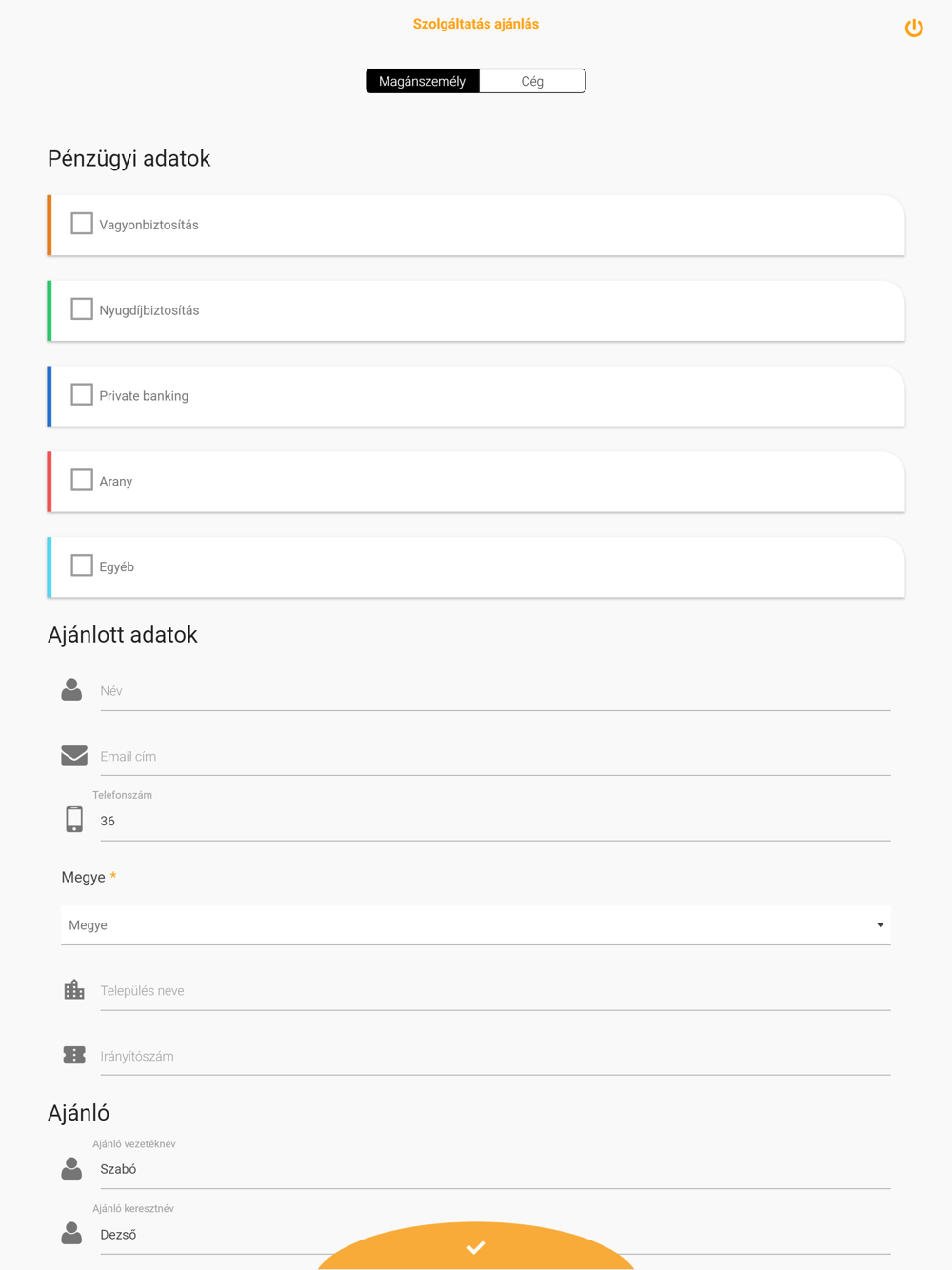
Task: Submit form with orange checkmark button
Action: (x=476, y=1246)
